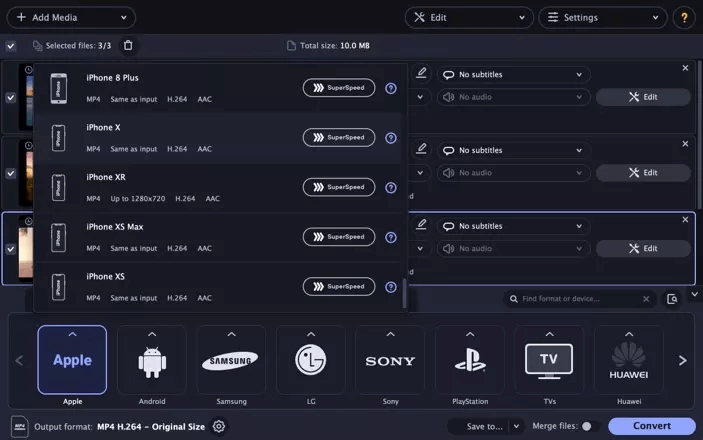703x440 pixels.
Task: Click the Convert button
Action: tap(652, 426)
